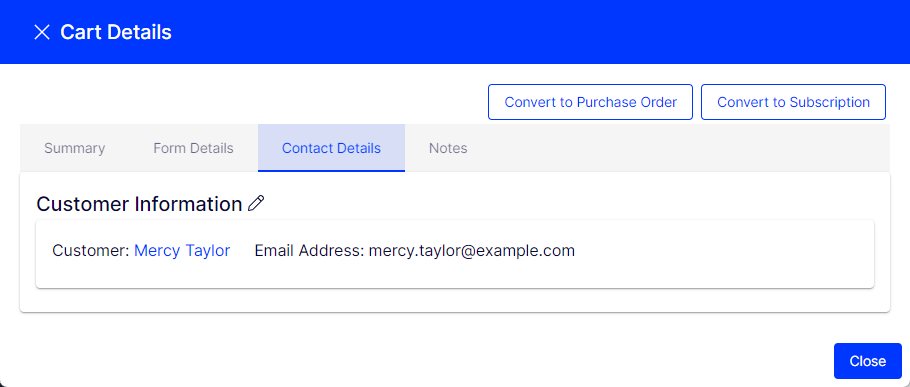Click the X icon beside Cart Details
Image resolution: width=910 pixels, height=387 pixels.
point(42,32)
